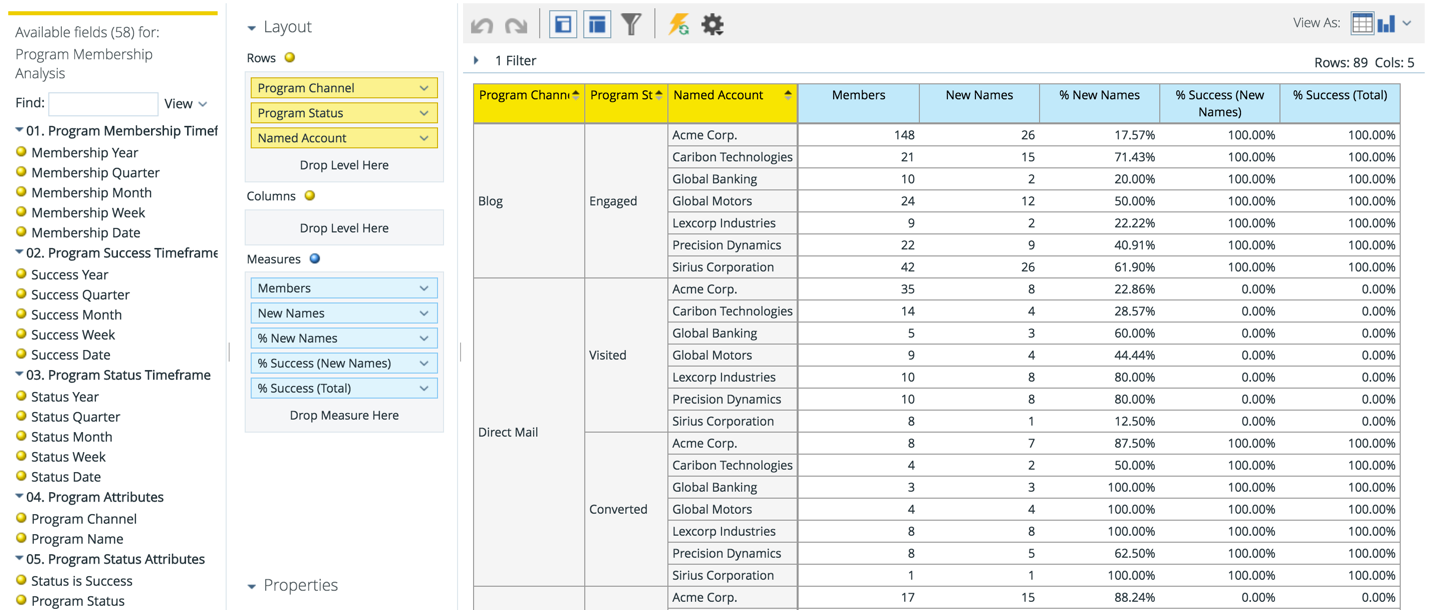Click the auto-refresh lightning bolt icon

678,24
